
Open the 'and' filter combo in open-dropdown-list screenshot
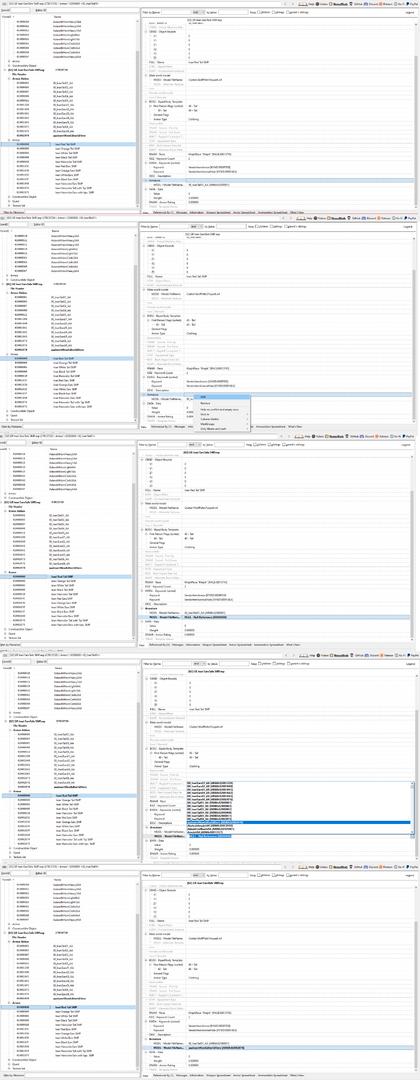pos(199,663)
